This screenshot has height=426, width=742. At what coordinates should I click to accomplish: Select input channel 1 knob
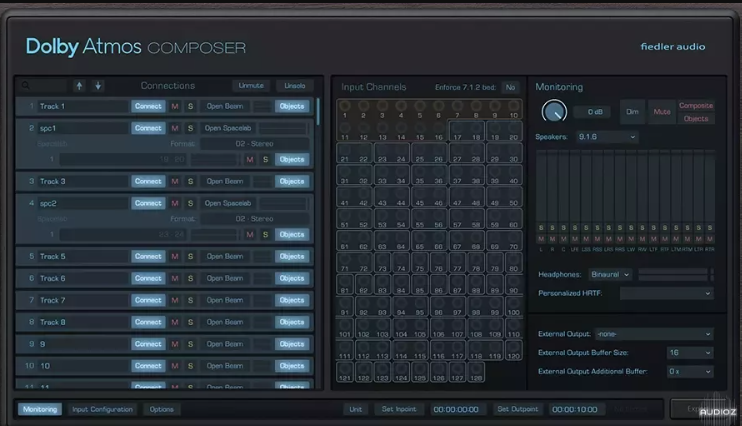pos(344,106)
